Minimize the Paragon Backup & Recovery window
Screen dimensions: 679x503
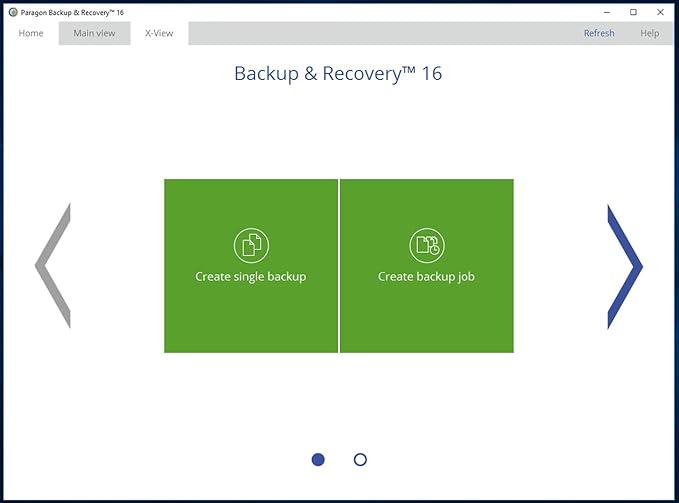click(x=607, y=12)
